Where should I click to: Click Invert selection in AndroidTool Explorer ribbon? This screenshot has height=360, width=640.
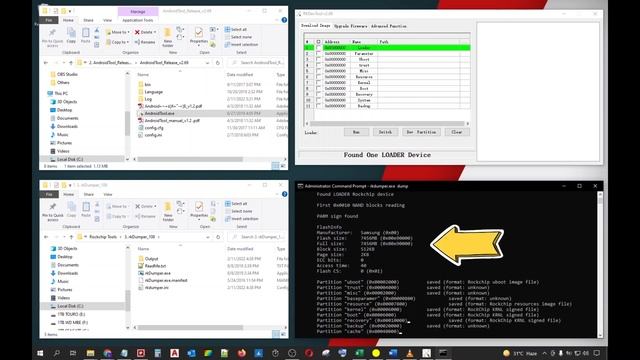(242, 44)
